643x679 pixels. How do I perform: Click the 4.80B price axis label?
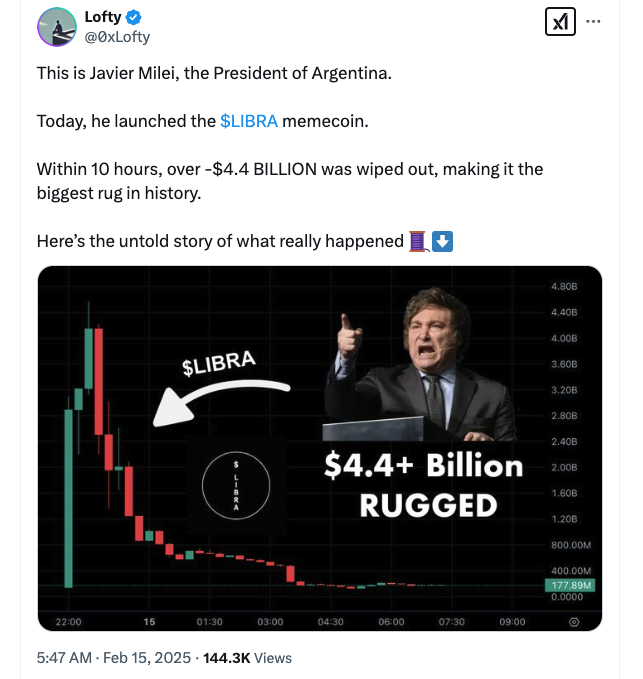565,286
